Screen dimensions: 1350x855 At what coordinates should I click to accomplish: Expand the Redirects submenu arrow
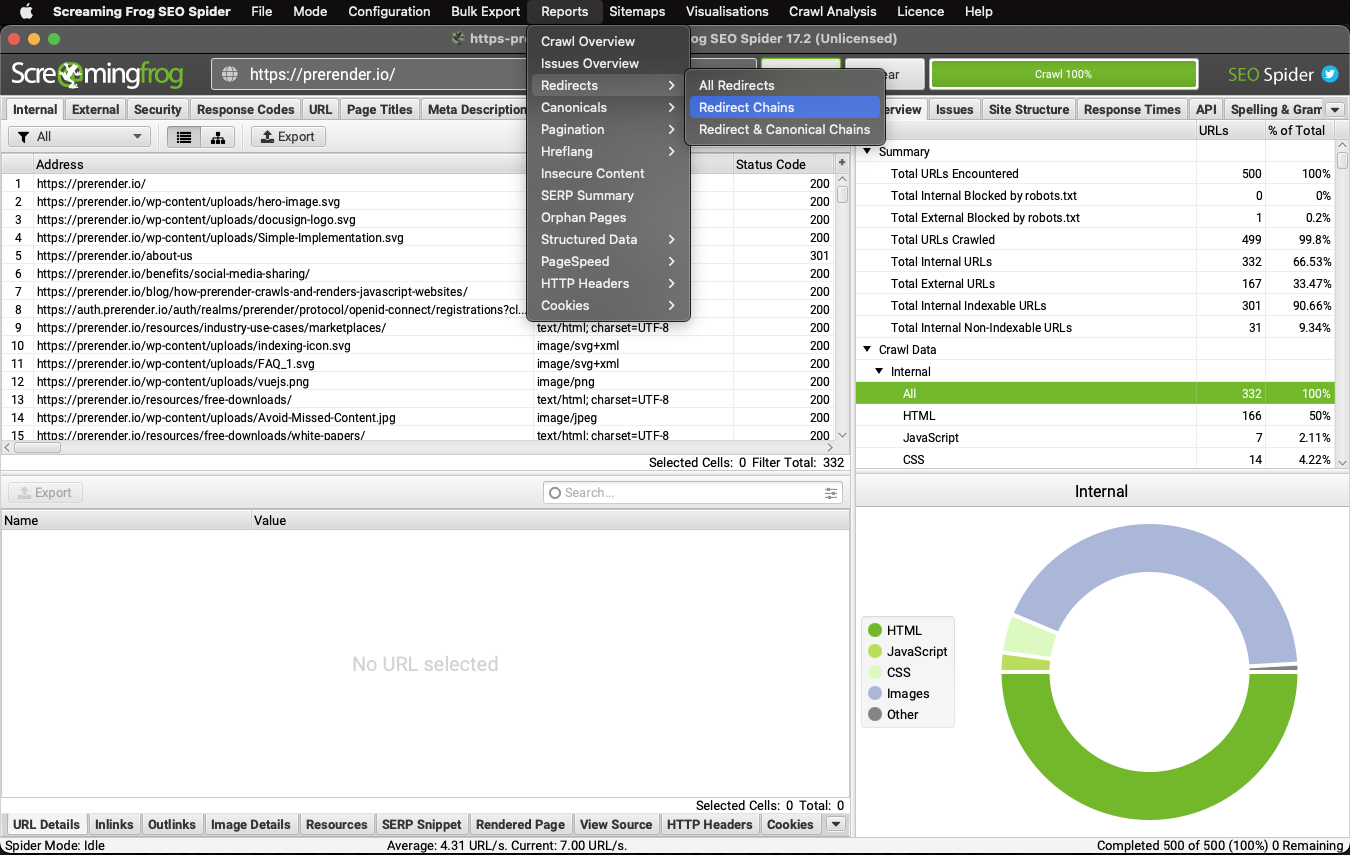(x=672, y=86)
